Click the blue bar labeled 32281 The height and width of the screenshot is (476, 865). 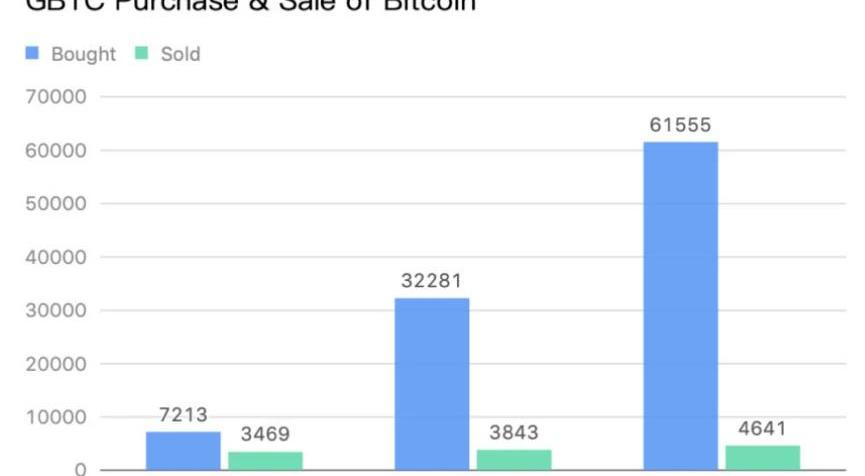[x=432, y=384]
